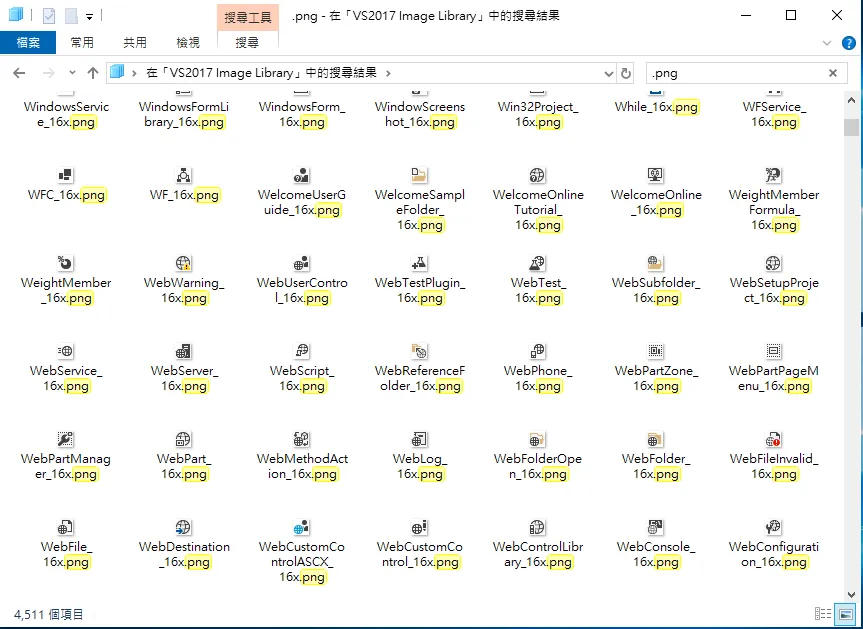Switch to the 常用 ribbon tab
Image resolution: width=863 pixels, height=629 pixels.
click(x=82, y=42)
